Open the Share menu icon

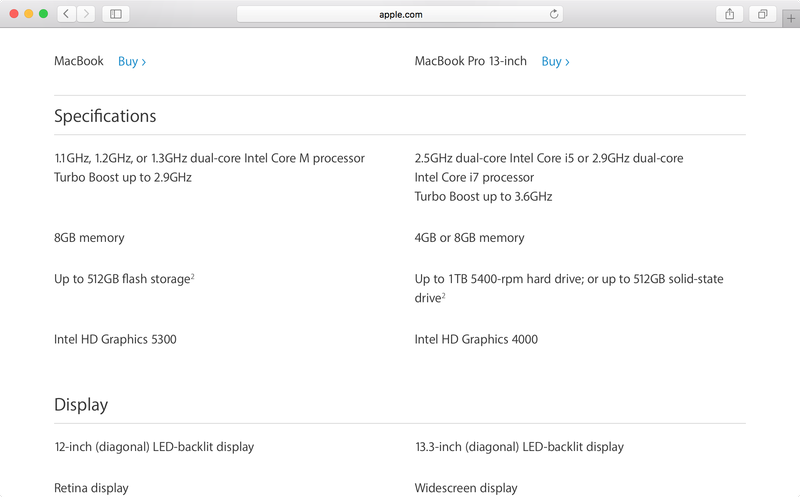(730, 14)
